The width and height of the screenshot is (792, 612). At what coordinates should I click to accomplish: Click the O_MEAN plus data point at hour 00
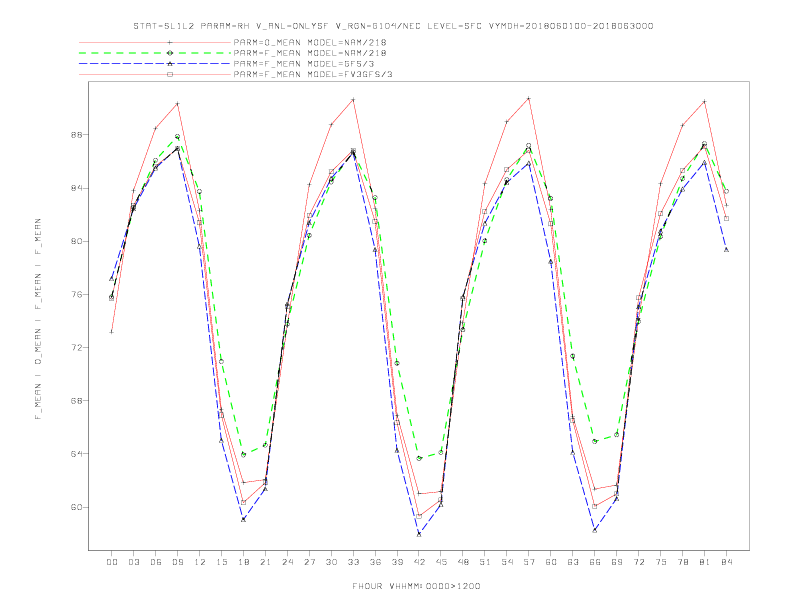coord(112,332)
